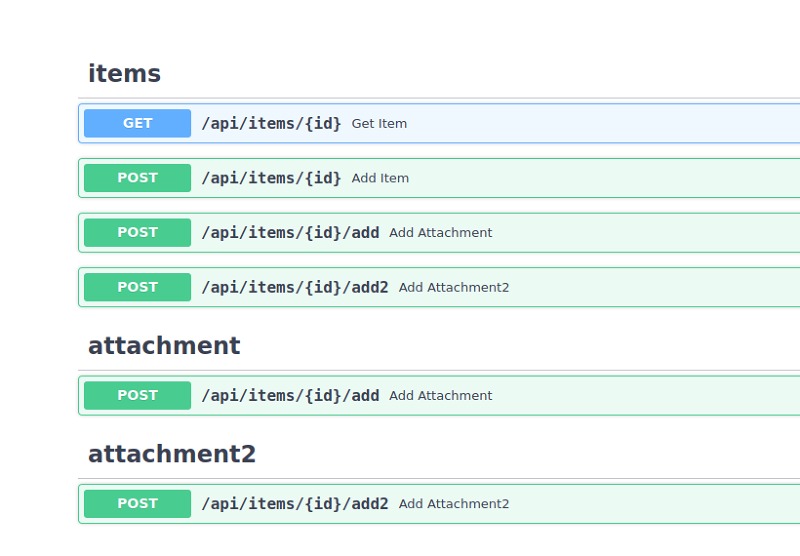Click the blue GET method badge
This screenshot has width=800, height=556.
coord(137,123)
